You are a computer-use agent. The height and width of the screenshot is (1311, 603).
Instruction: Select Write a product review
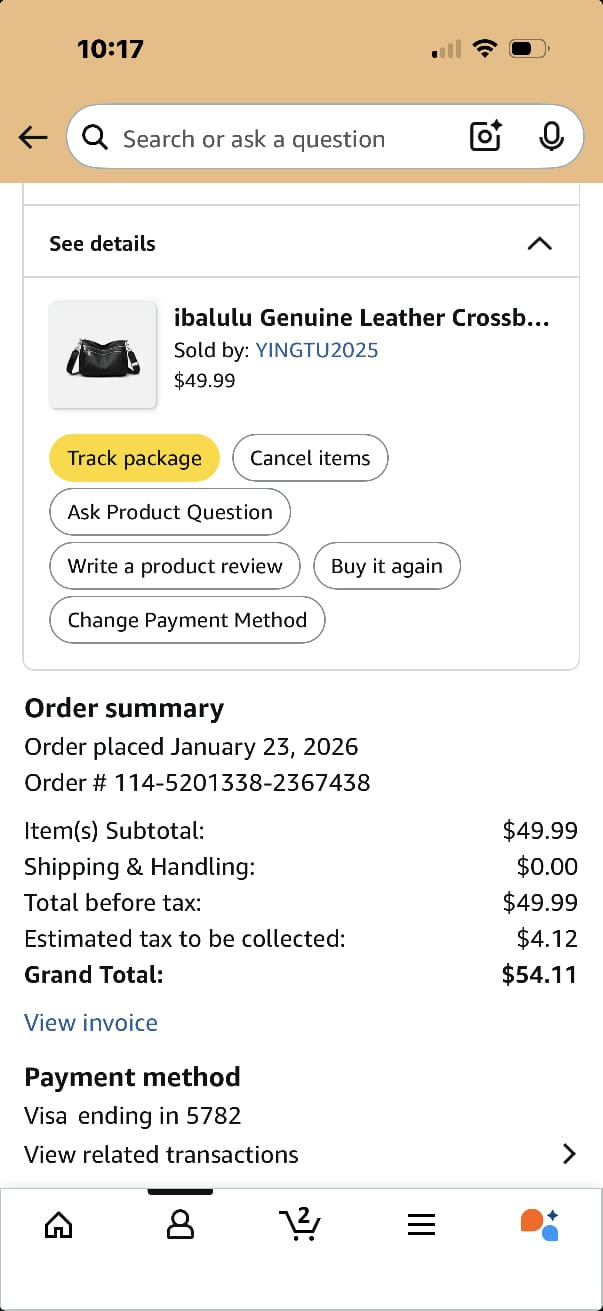(175, 566)
